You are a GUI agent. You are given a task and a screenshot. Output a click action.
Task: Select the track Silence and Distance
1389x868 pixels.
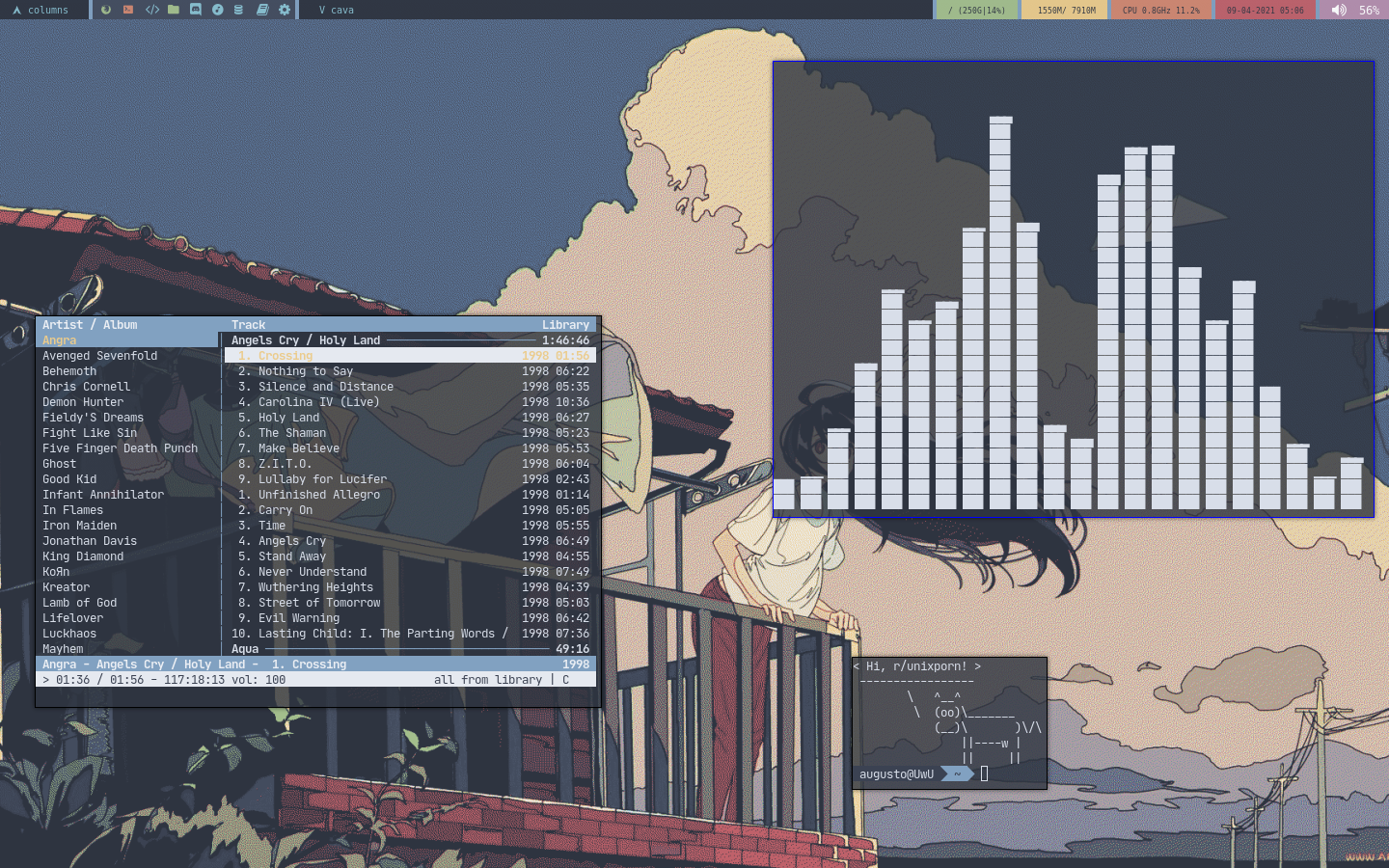(x=410, y=387)
